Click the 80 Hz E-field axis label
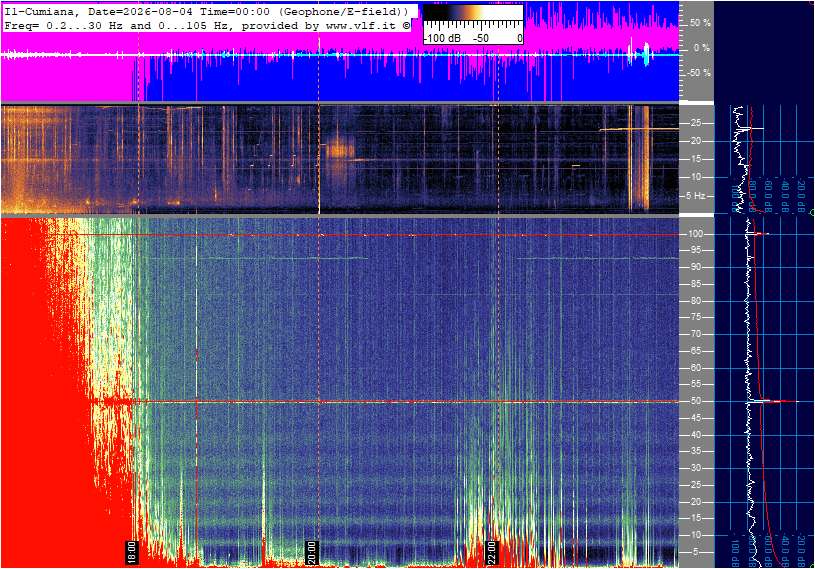This screenshot has width=815, height=569. pyautogui.click(x=695, y=300)
